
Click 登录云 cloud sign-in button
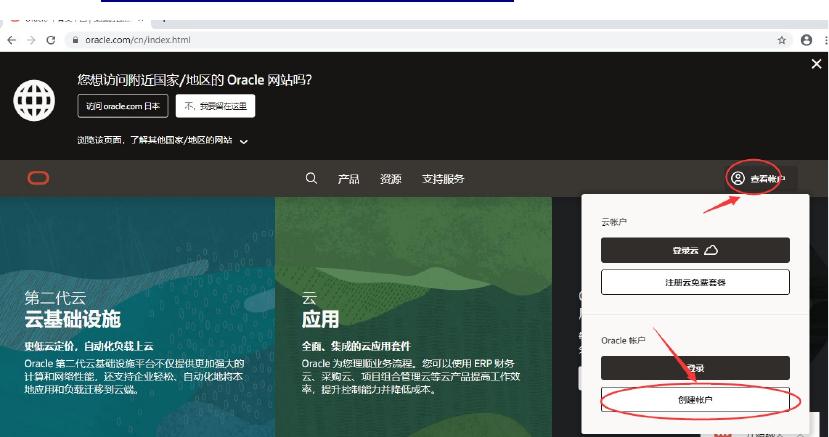695,250
